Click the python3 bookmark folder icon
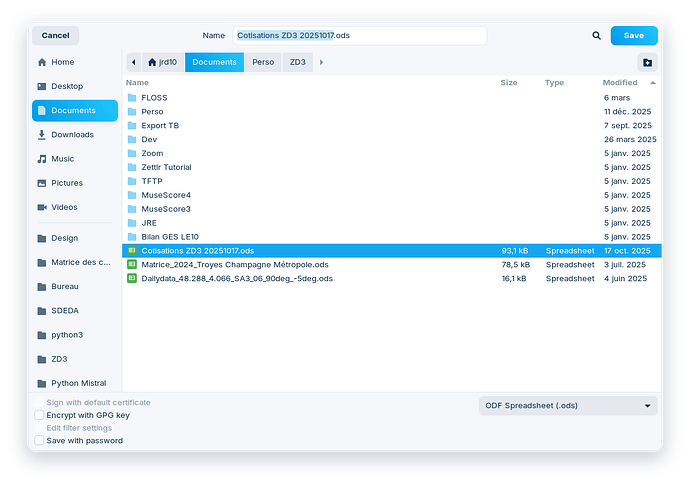The height and width of the screenshot is (485, 690). click(x=42, y=335)
